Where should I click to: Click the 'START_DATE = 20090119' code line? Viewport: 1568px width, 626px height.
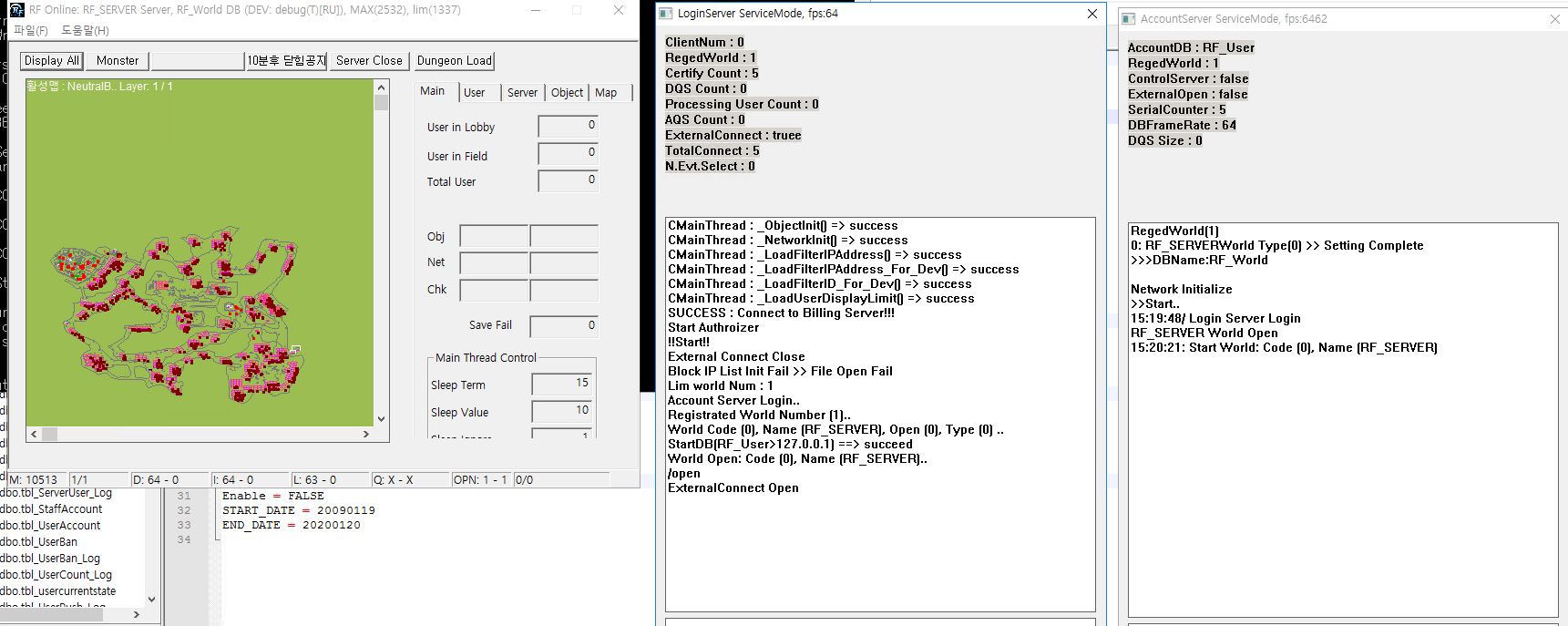pyautogui.click(x=299, y=510)
